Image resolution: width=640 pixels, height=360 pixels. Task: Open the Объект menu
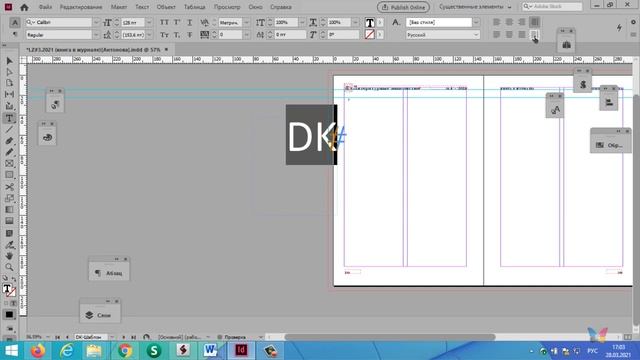(166, 7)
